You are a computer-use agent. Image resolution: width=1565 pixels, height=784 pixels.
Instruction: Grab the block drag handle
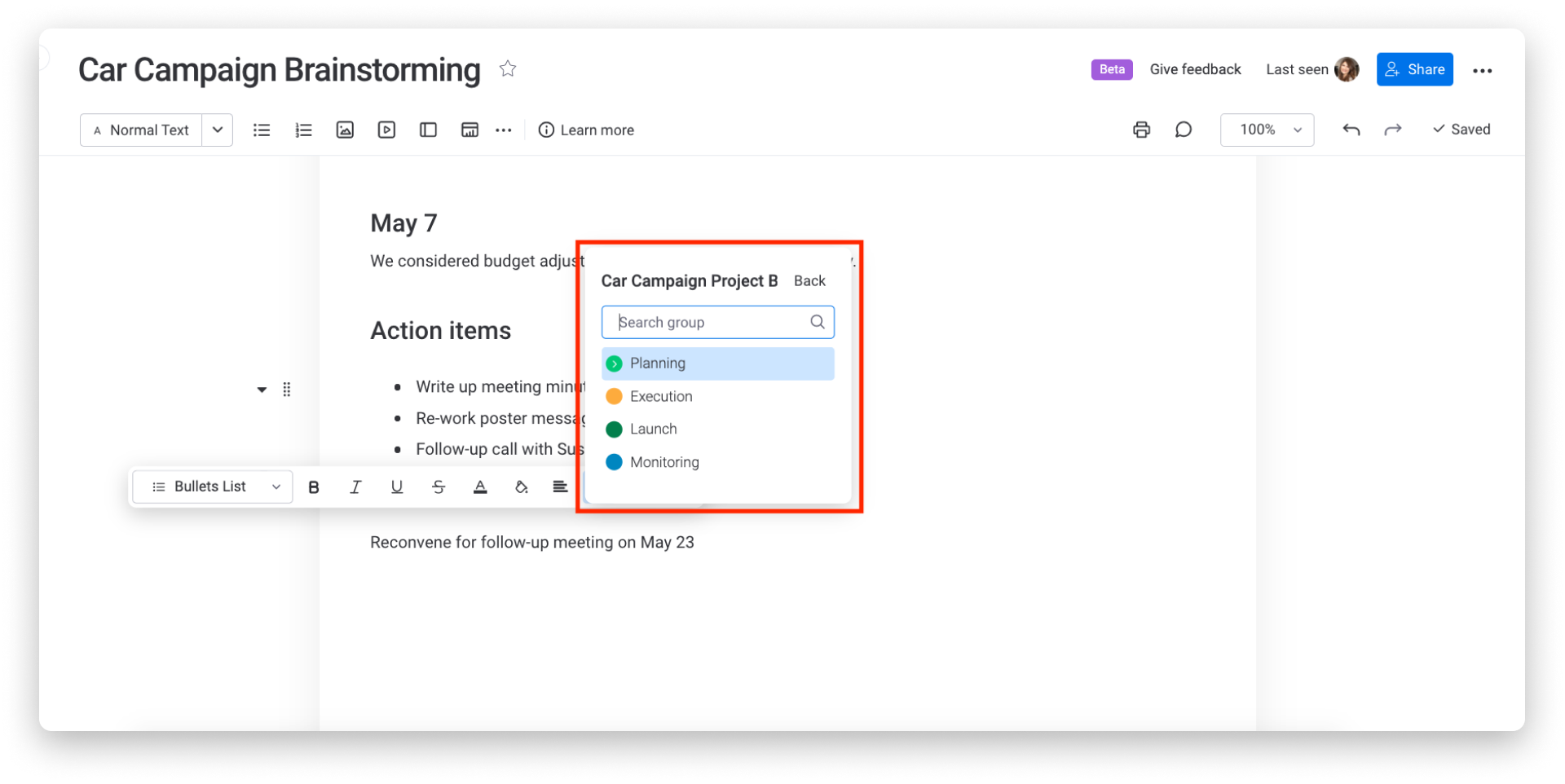(287, 390)
